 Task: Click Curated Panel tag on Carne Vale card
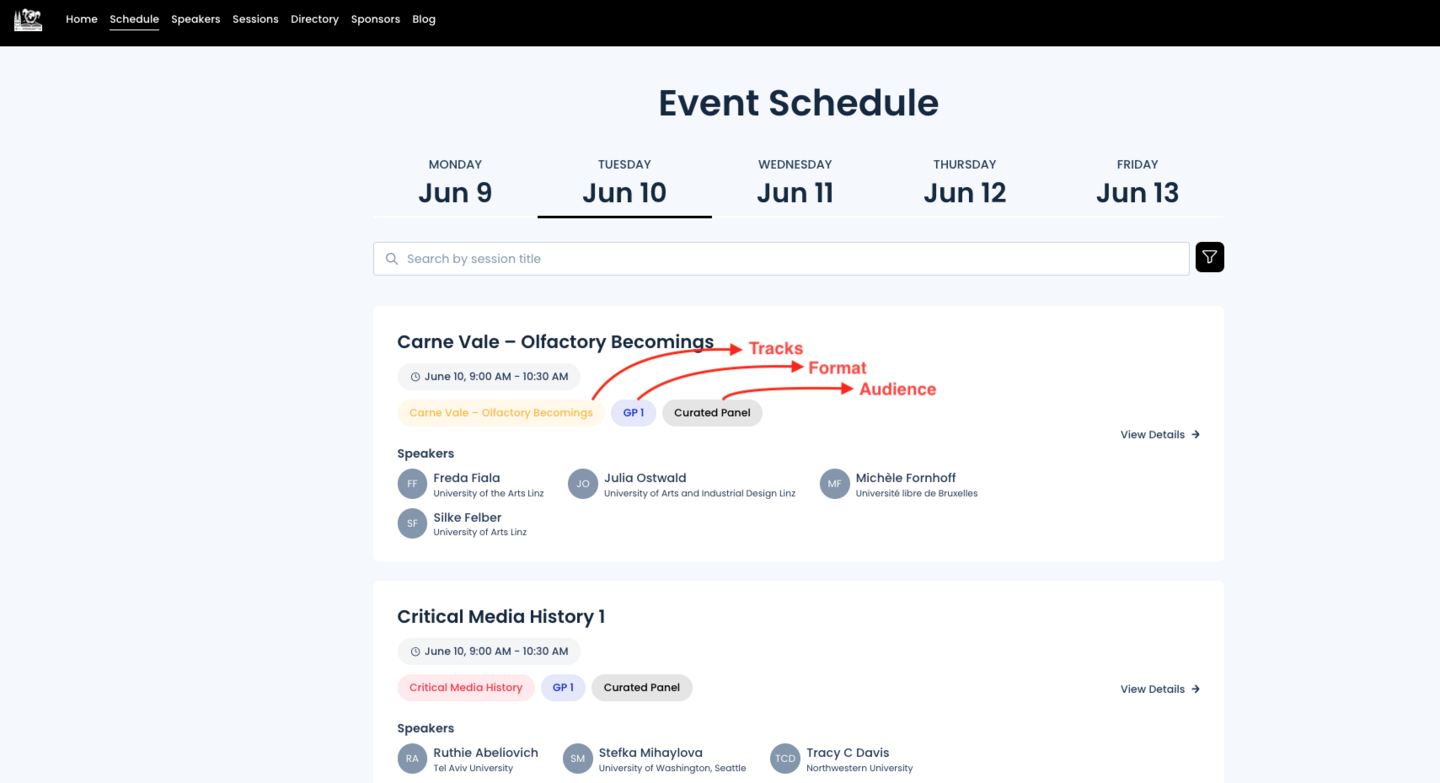712,413
